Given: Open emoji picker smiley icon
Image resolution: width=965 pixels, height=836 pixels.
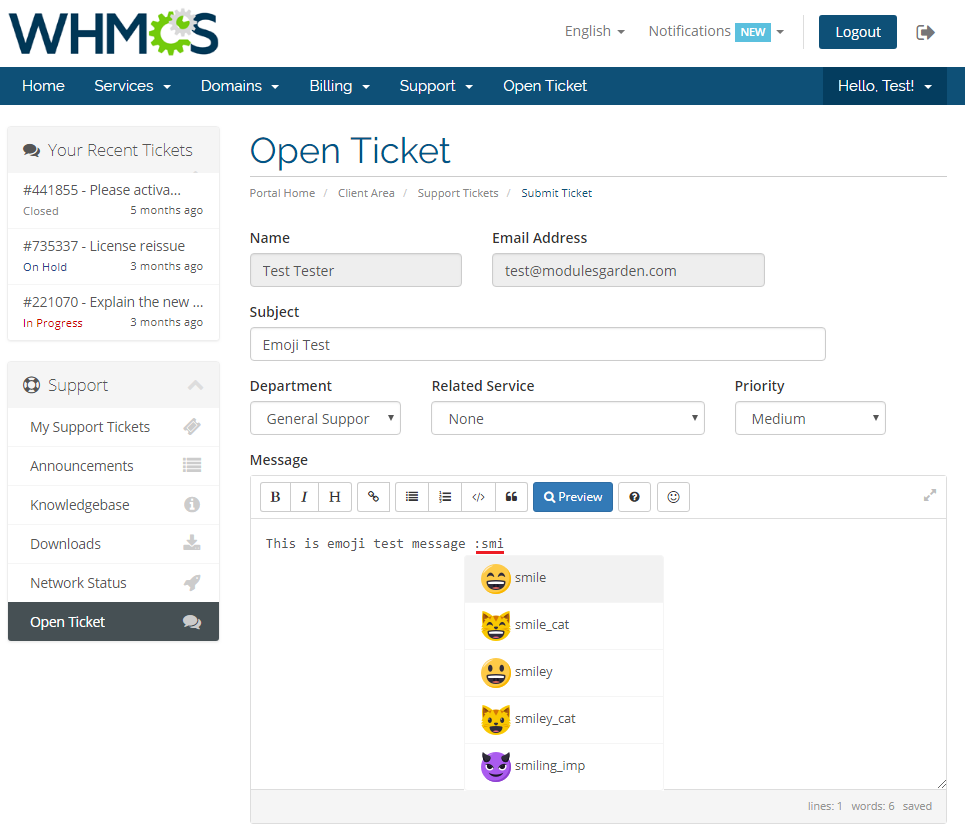Looking at the screenshot, I should [673, 497].
